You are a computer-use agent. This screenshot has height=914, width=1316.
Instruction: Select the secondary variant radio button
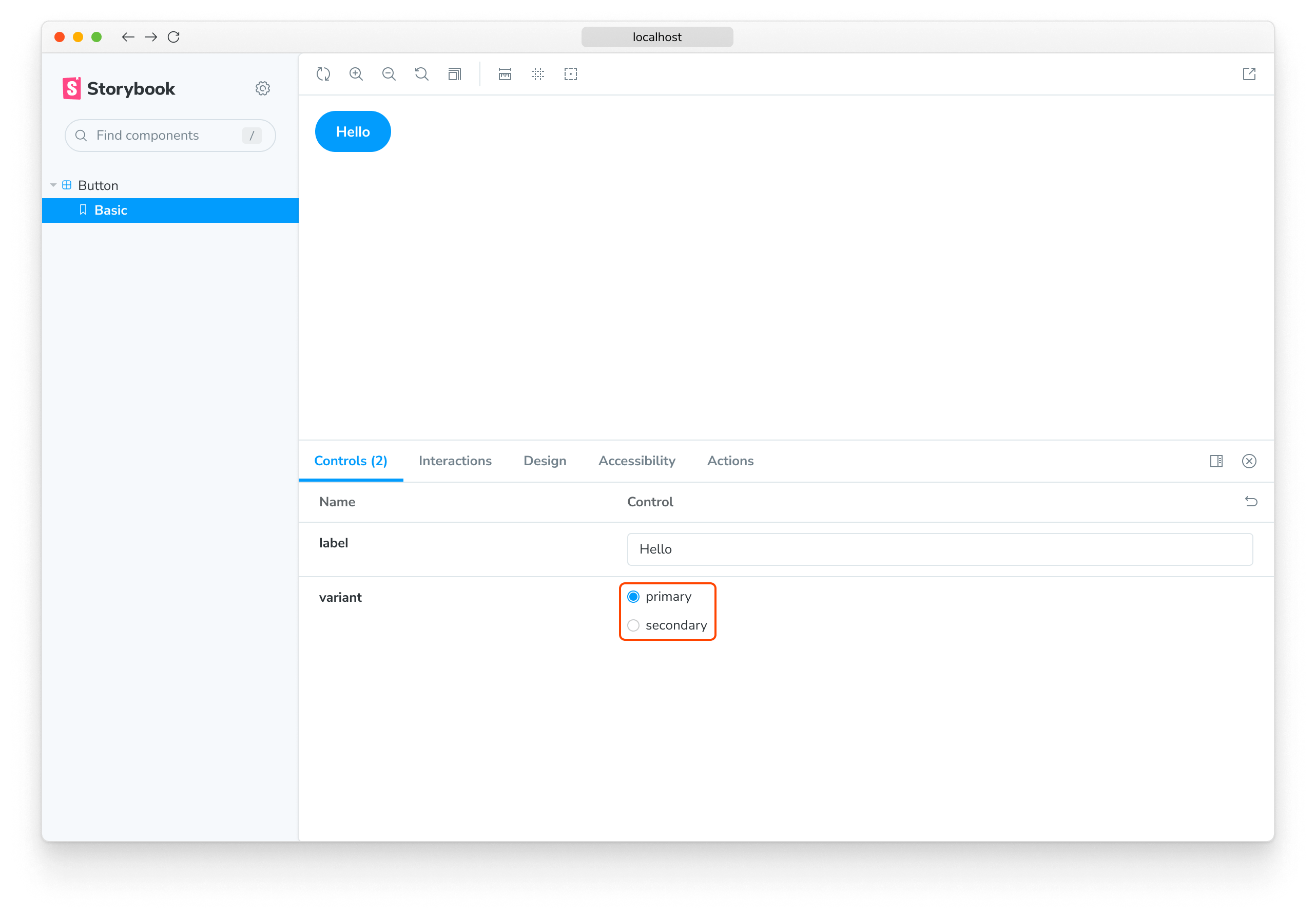coord(634,625)
